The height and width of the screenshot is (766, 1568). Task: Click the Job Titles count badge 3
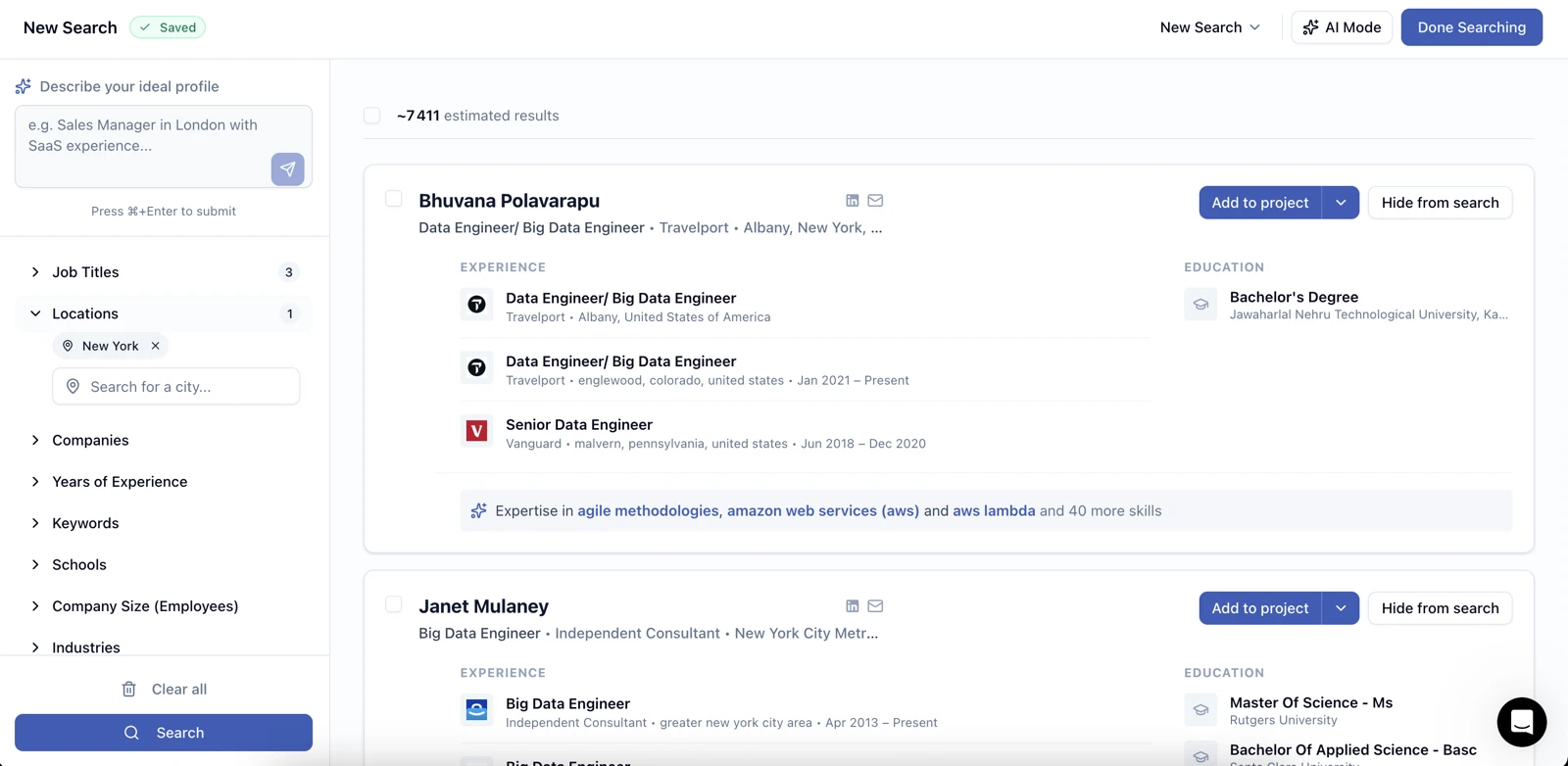[x=288, y=272]
